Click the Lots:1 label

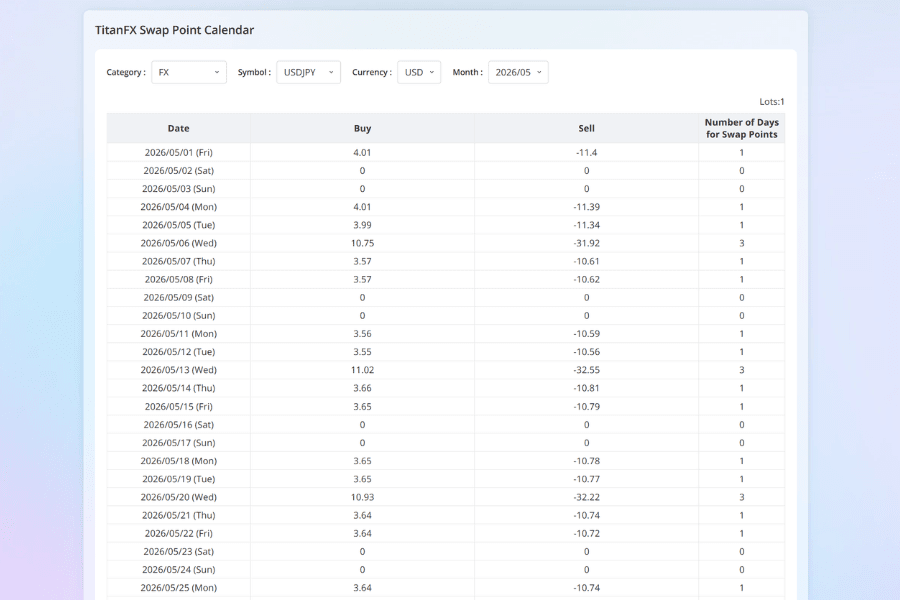click(771, 102)
